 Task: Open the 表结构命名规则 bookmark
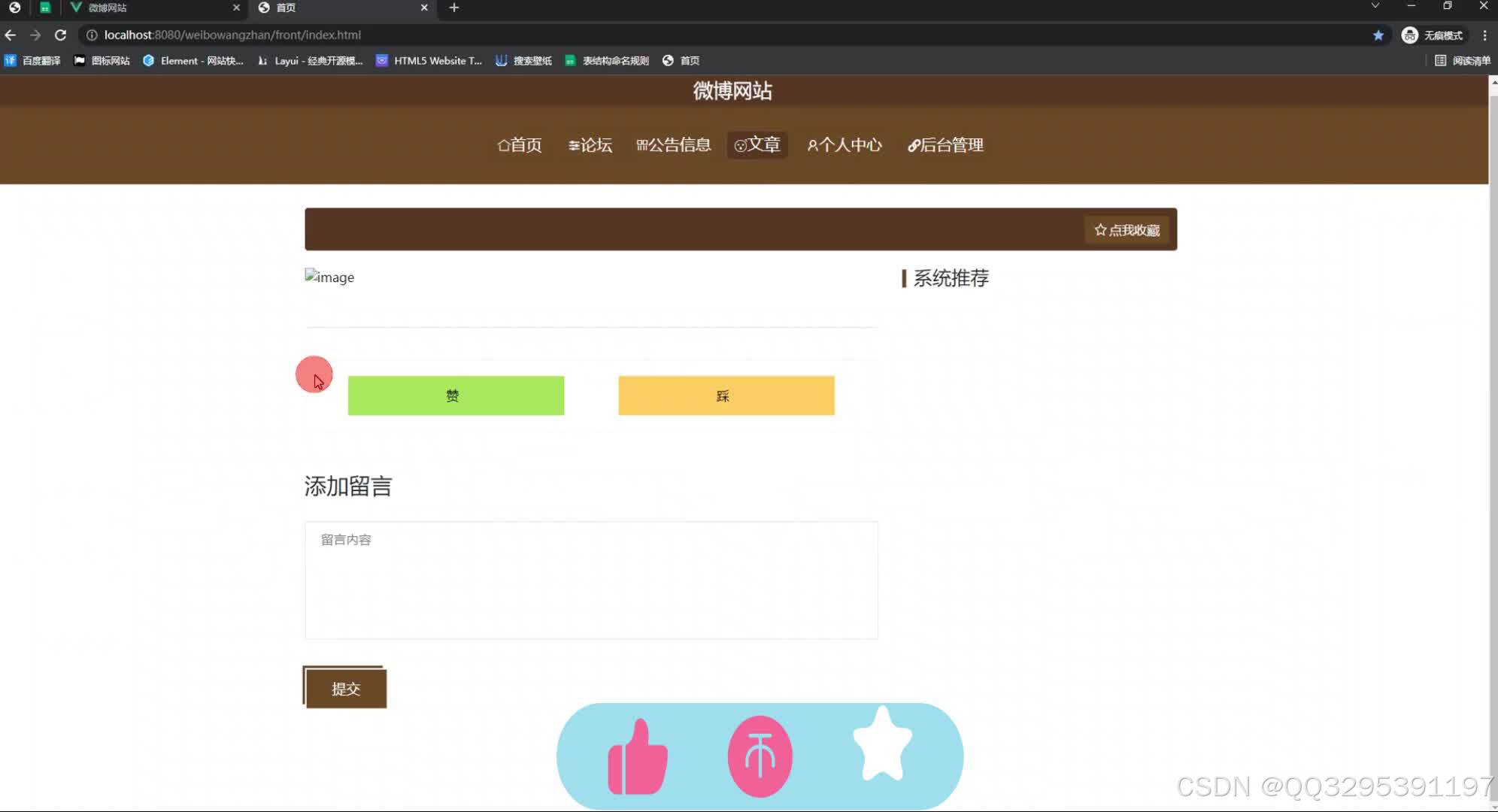(x=607, y=61)
